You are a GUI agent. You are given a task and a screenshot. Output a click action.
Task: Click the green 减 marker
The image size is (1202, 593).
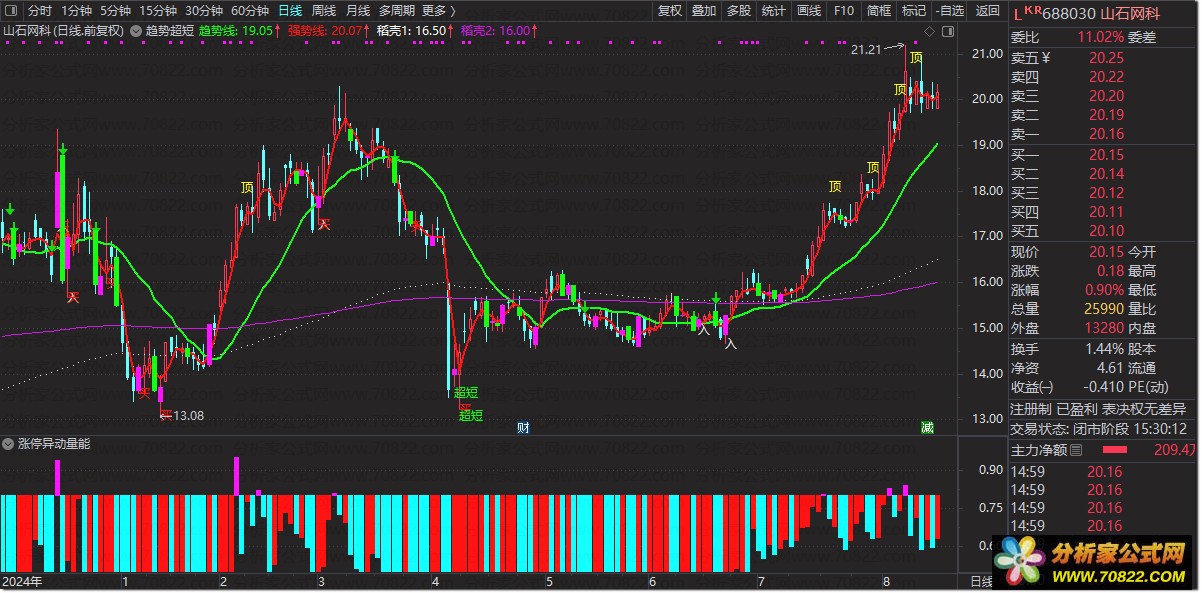pyautogui.click(x=927, y=428)
